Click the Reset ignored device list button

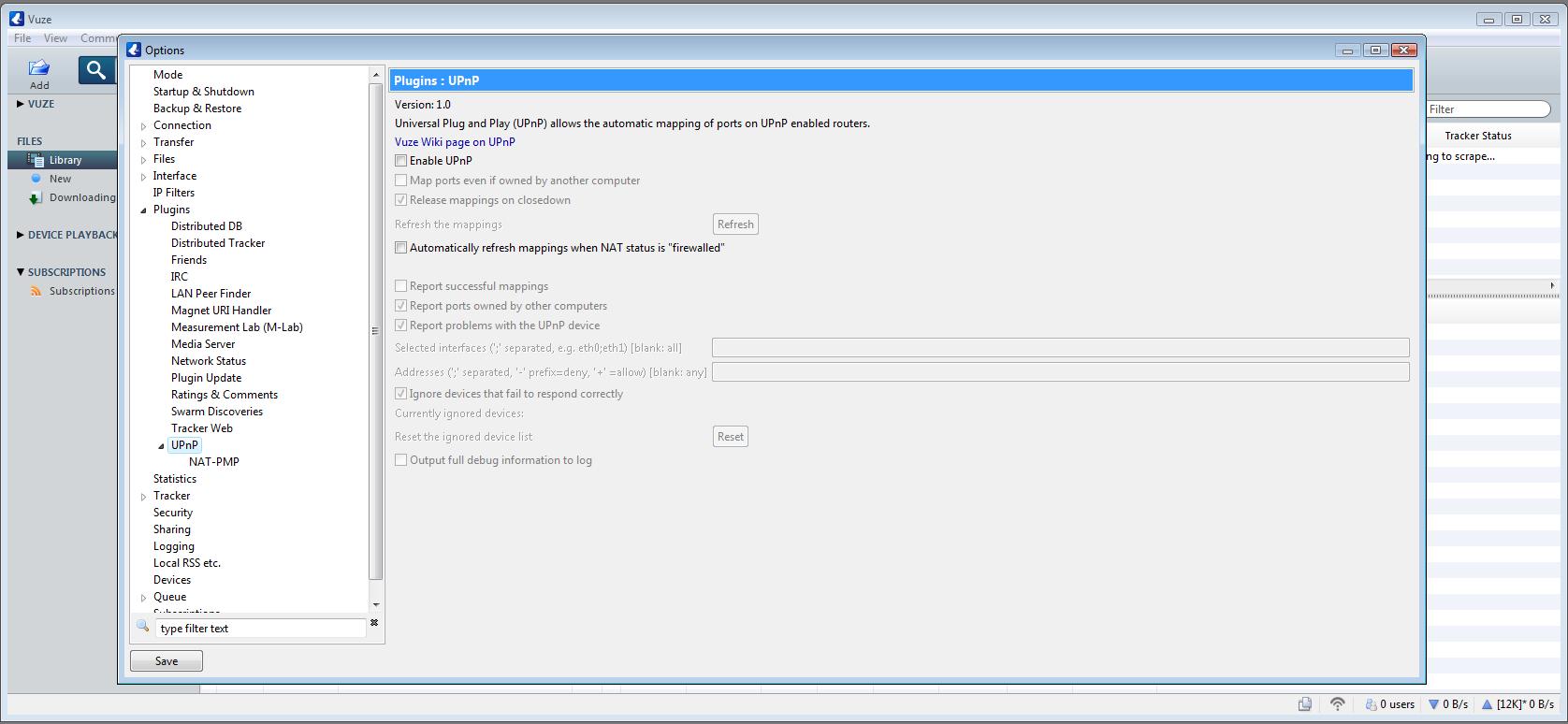[731, 437]
